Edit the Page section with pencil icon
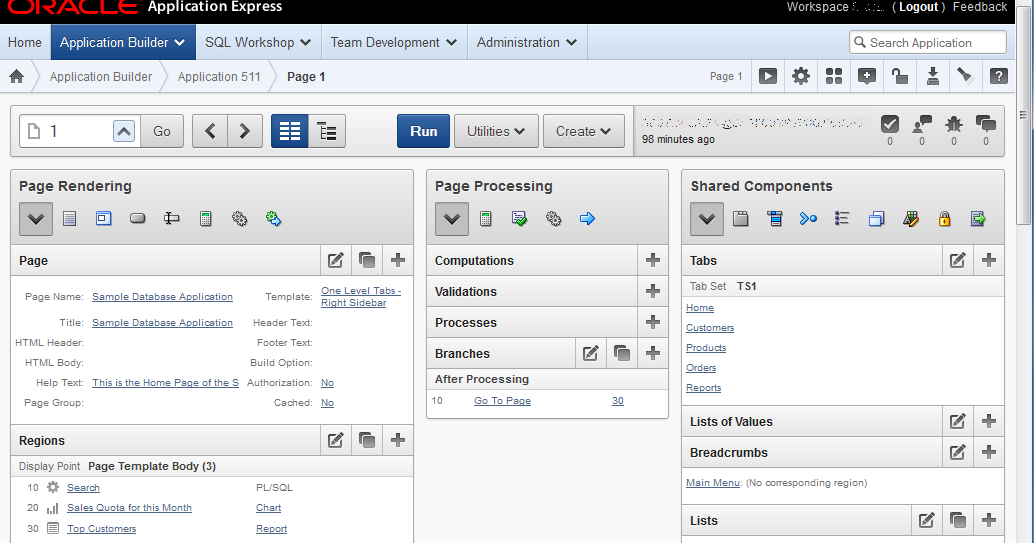The image size is (1034, 543). coord(336,260)
